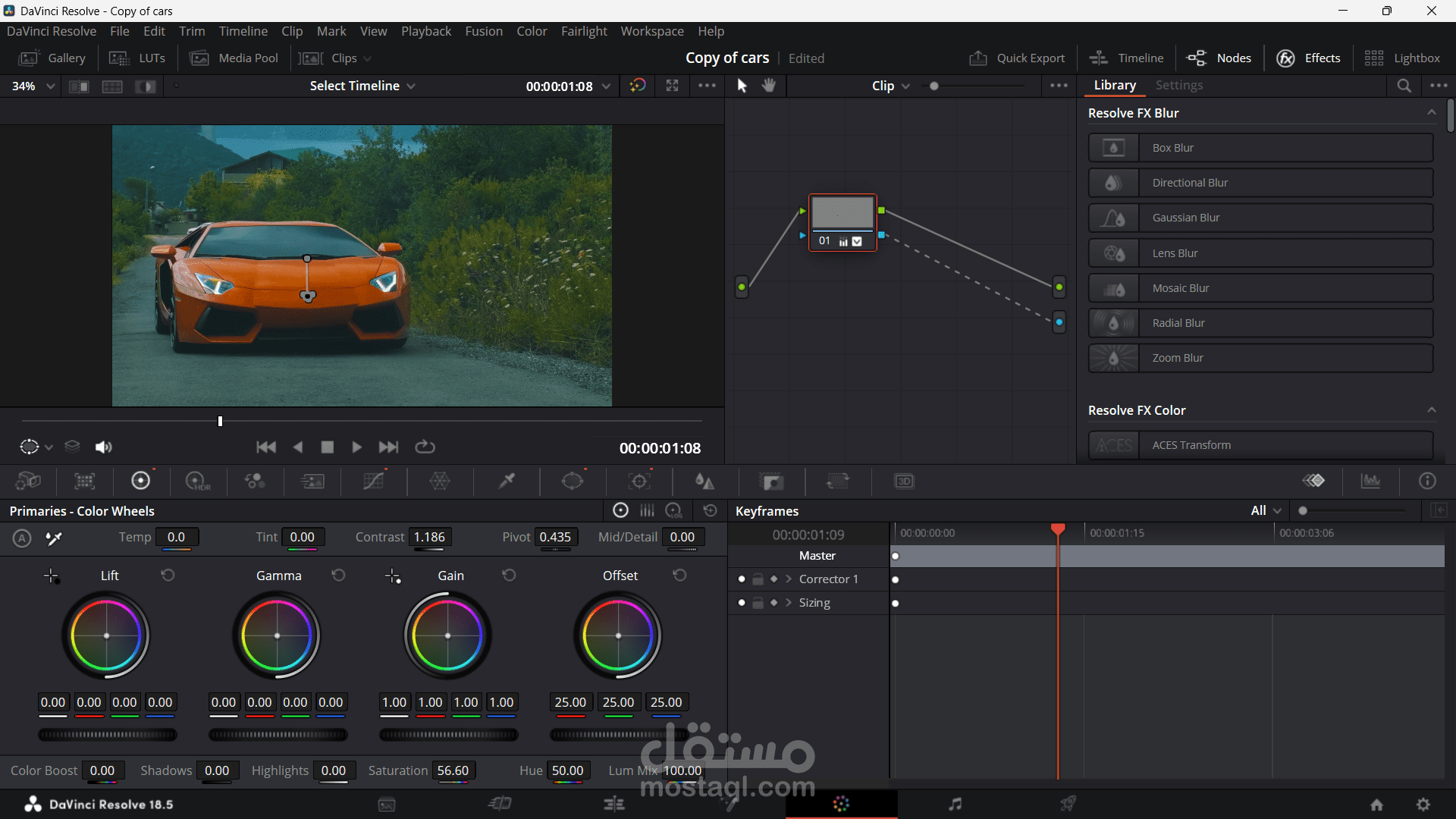Toggle loop playback
Image resolution: width=1456 pixels, height=819 pixels.
425,447
